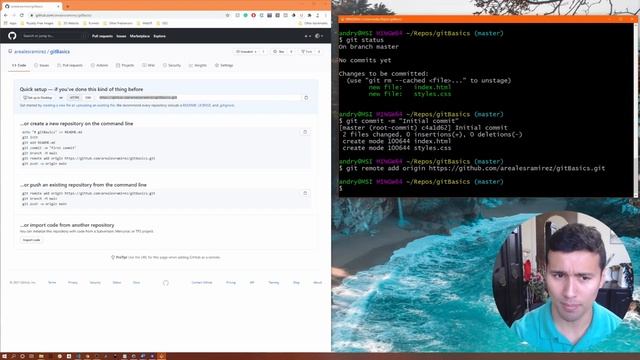This screenshot has height=360, width=640.
Task: Switch to the Actions tab
Action: coord(100,65)
